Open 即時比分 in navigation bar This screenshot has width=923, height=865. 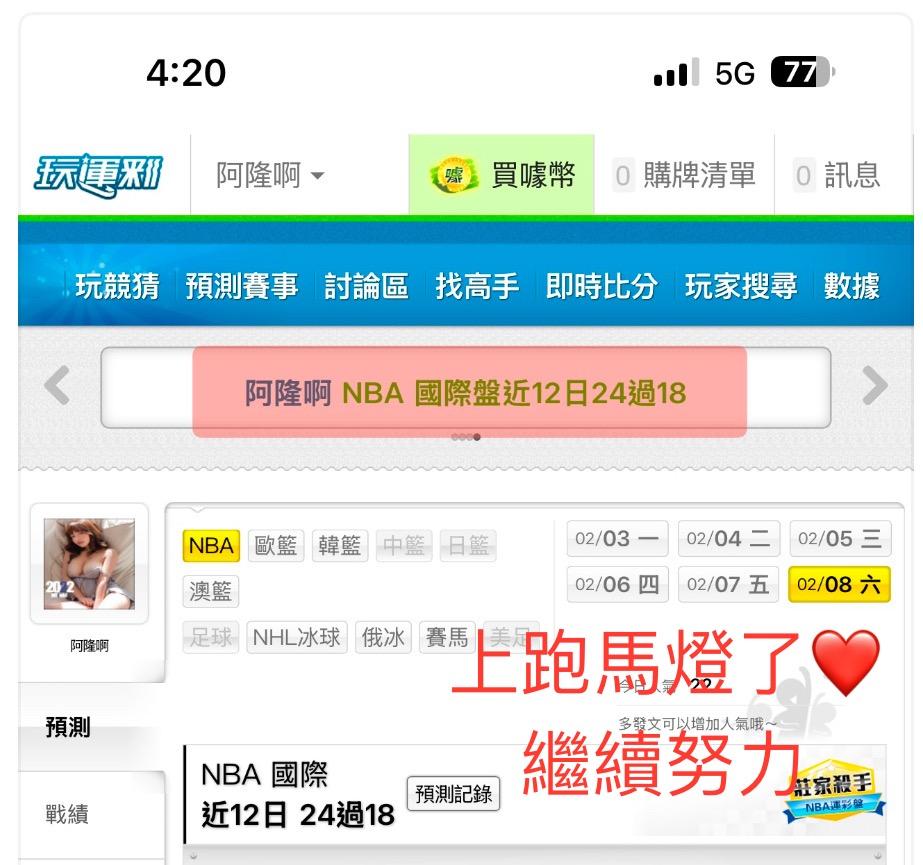coord(602,286)
